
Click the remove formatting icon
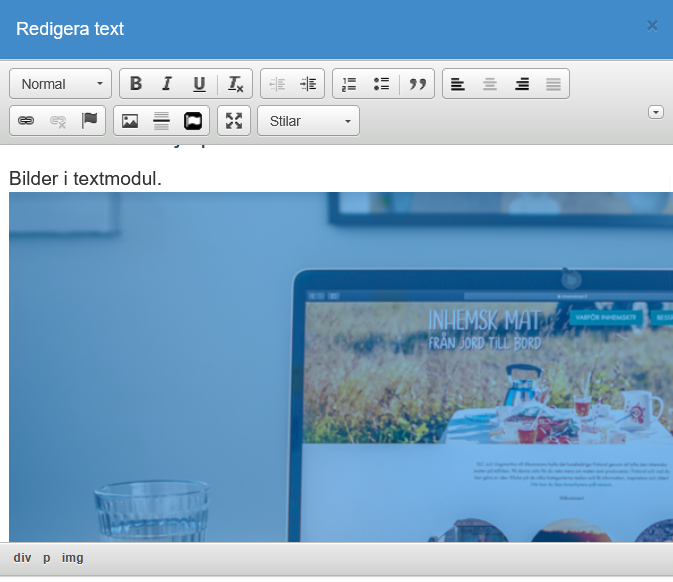click(x=235, y=84)
